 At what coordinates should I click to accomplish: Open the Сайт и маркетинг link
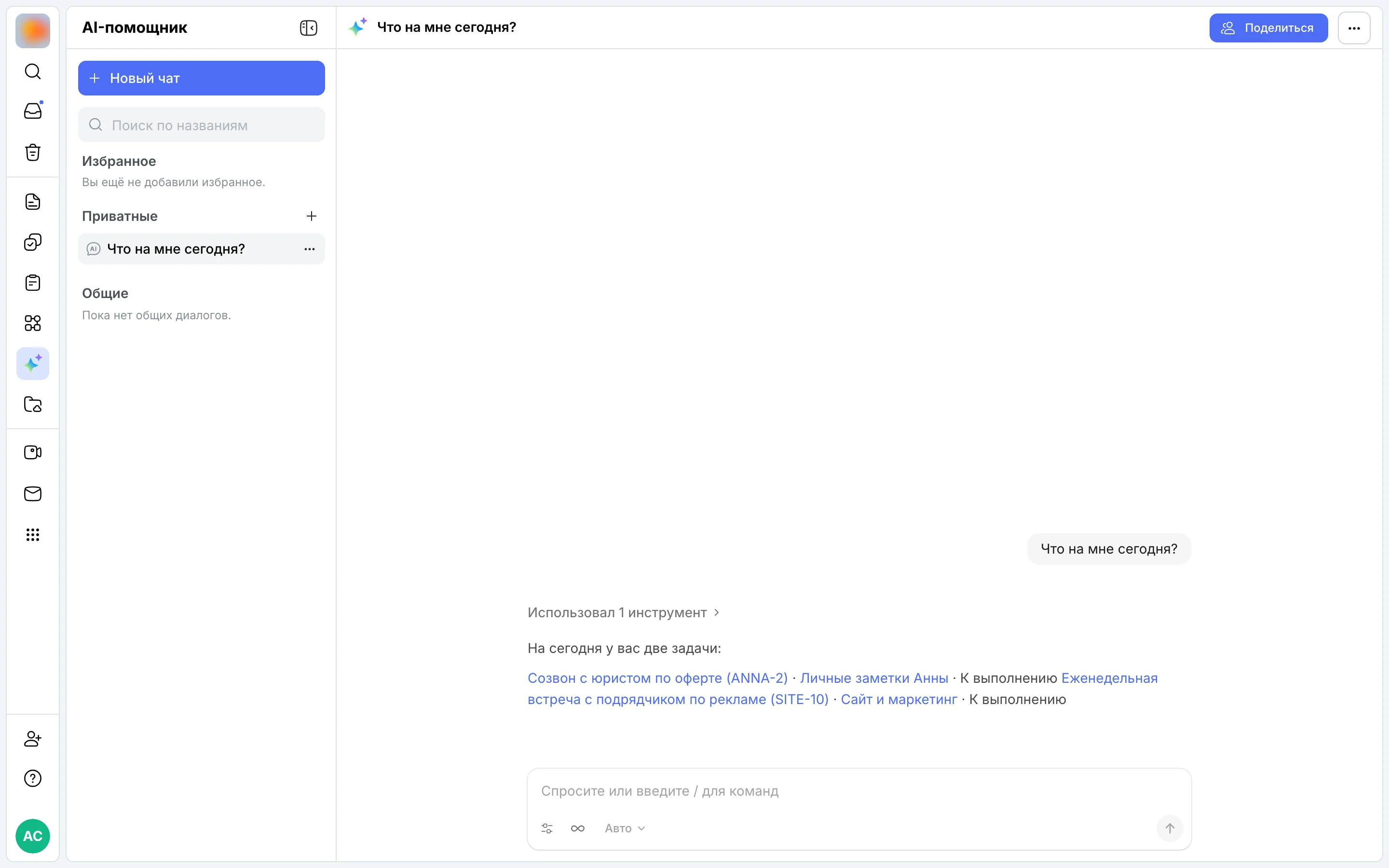pos(899,699)
